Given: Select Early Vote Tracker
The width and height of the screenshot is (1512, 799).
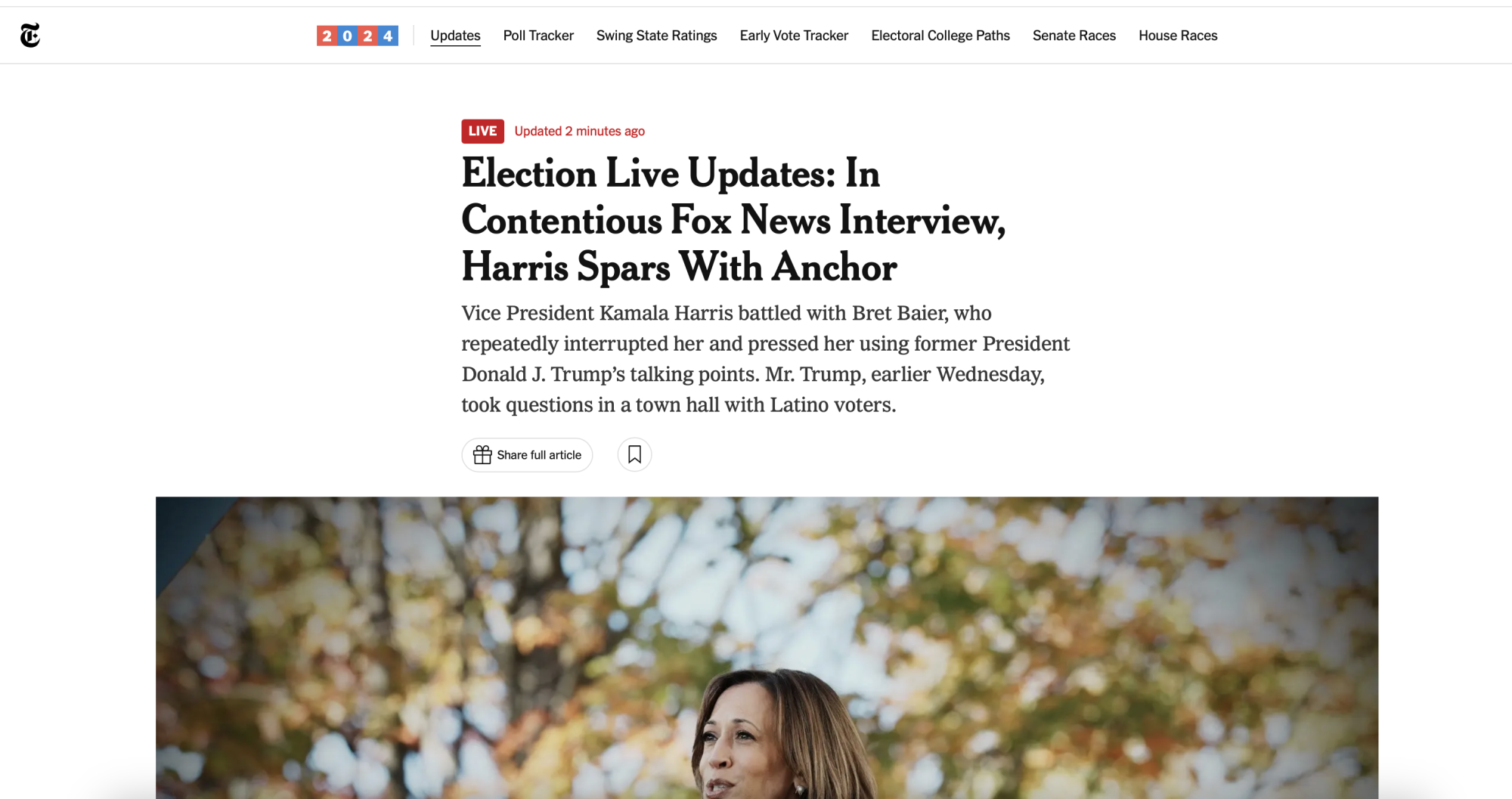Looking at the screenshot, I should point(794,36).
